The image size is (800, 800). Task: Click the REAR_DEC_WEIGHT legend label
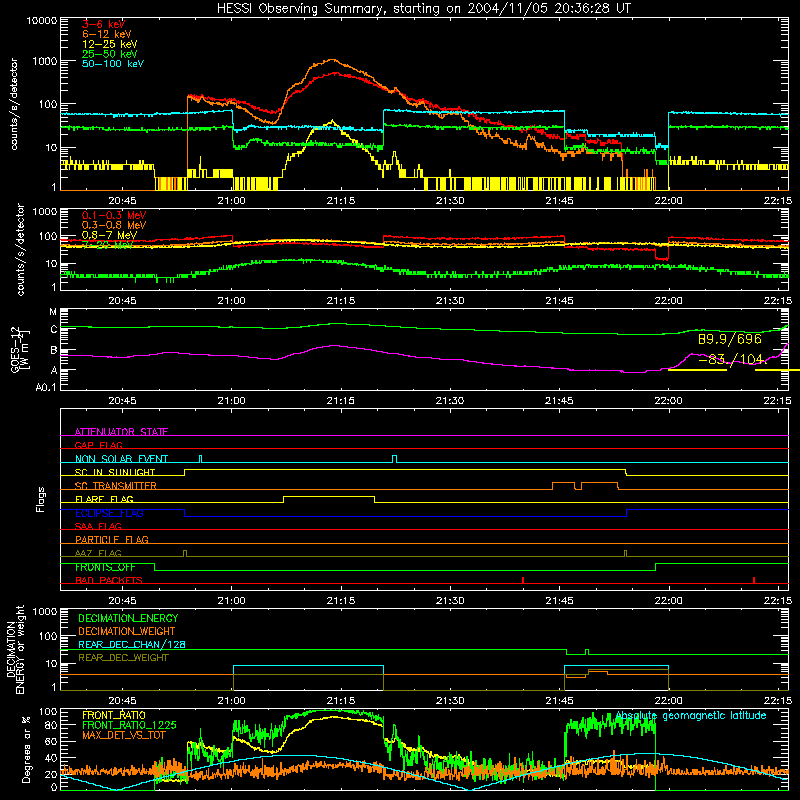[123, 658]
